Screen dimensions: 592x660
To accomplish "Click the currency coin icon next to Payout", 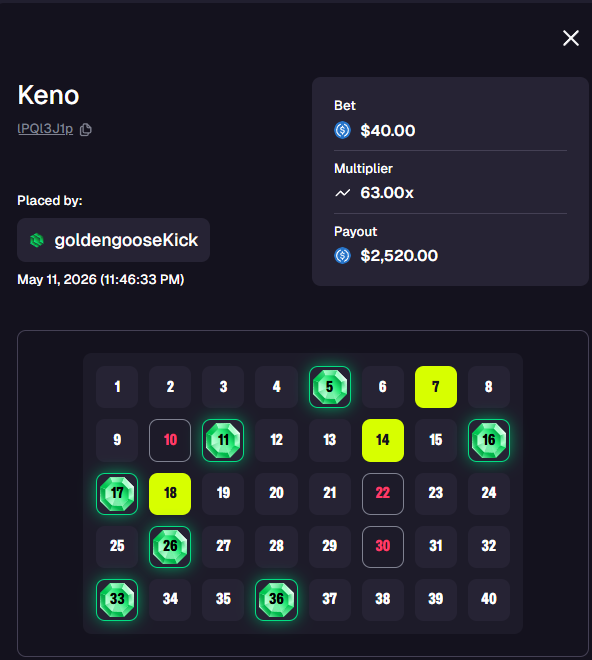I will [x=342, y=255].
